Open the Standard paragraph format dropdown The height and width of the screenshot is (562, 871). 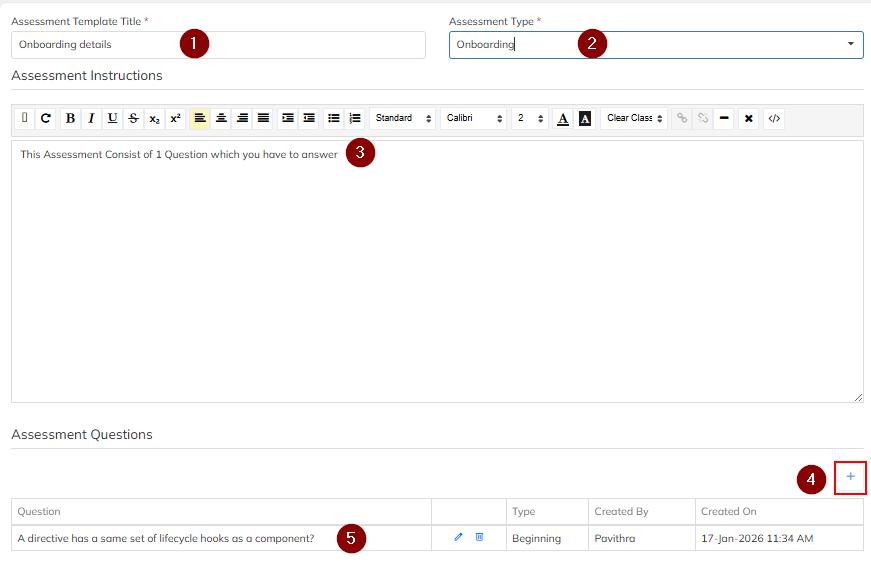[403, 118]
